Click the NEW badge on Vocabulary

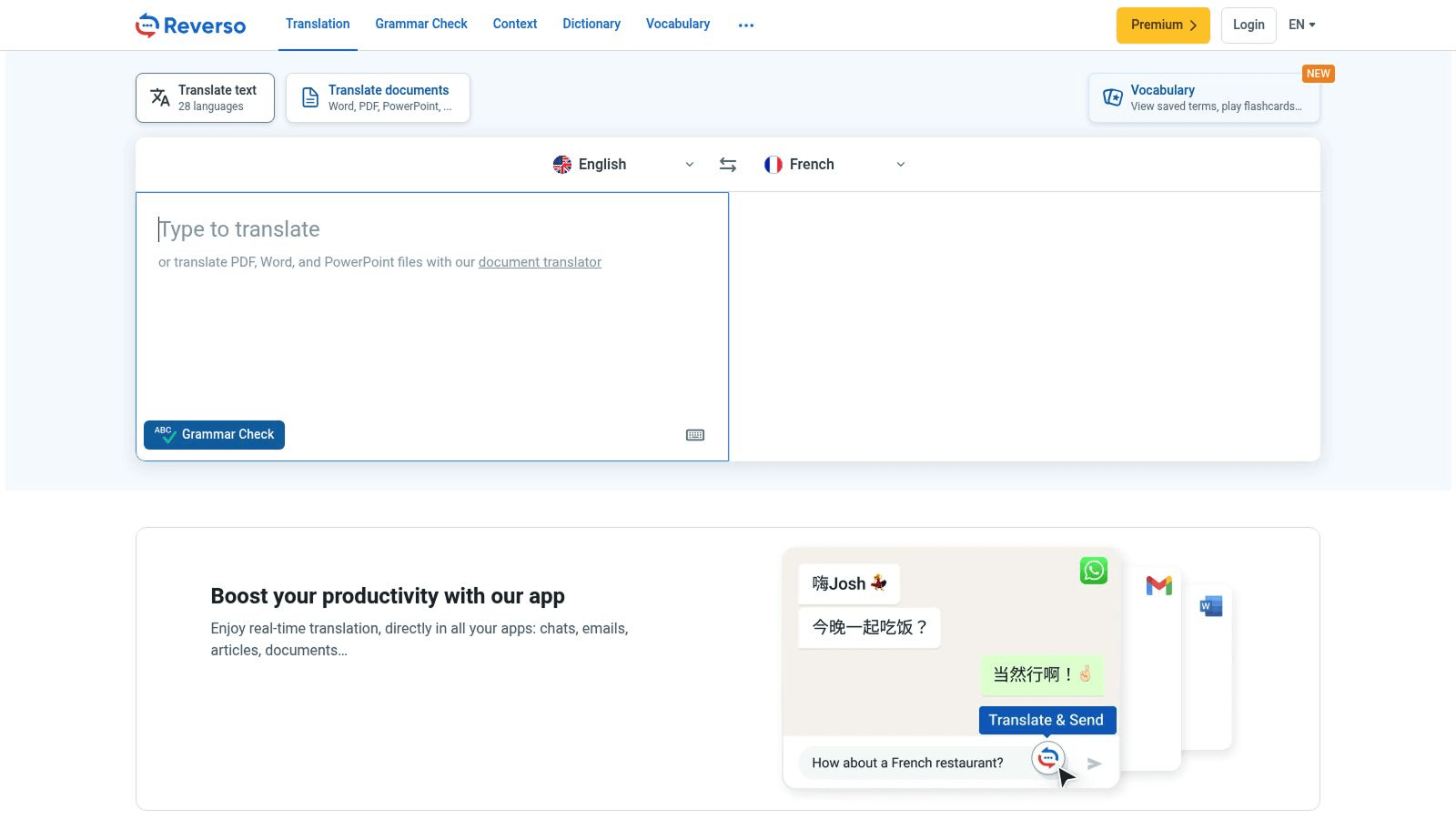(x=1318, y=74)
